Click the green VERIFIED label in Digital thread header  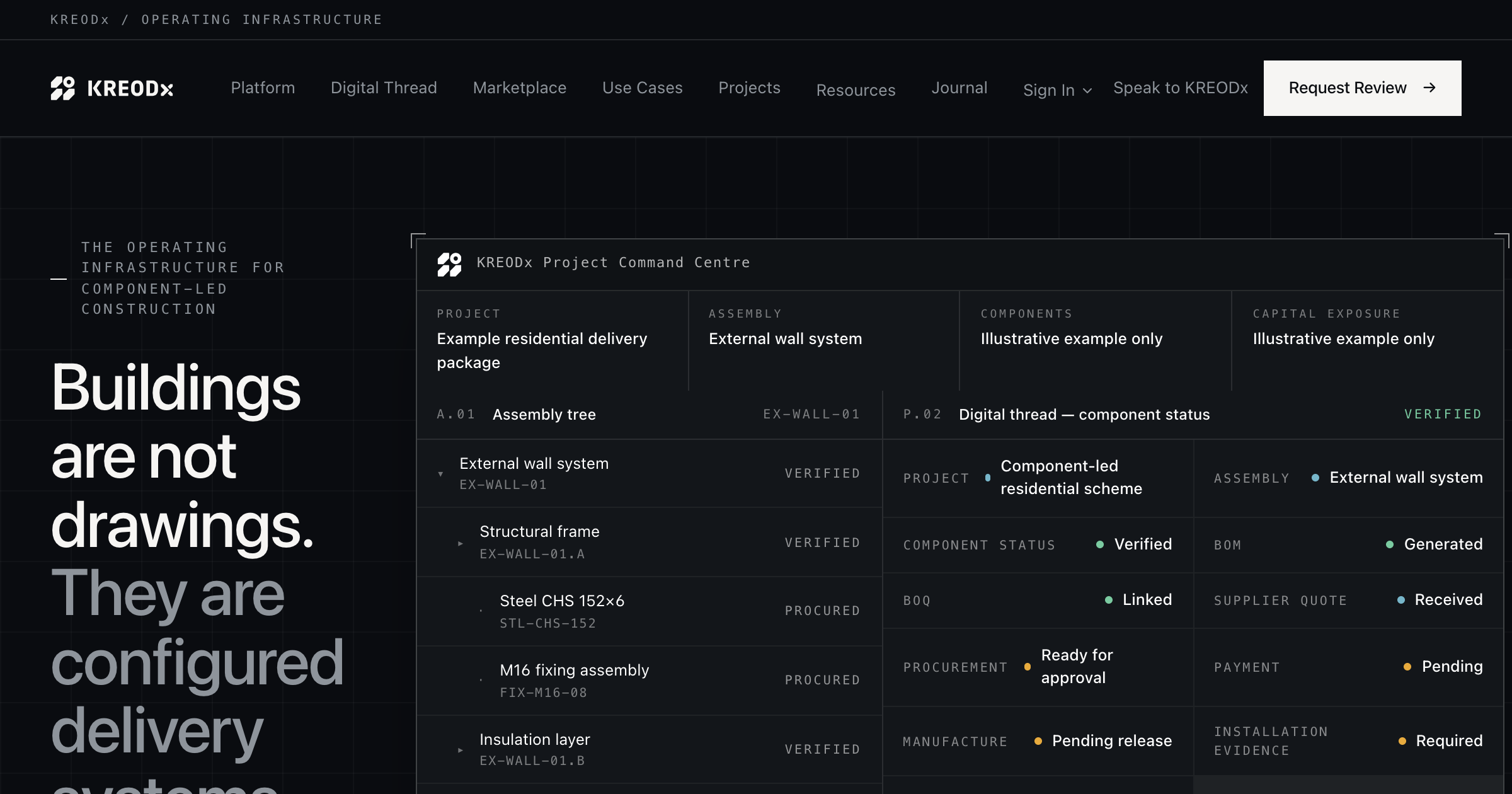click(x=1443, y=414)
